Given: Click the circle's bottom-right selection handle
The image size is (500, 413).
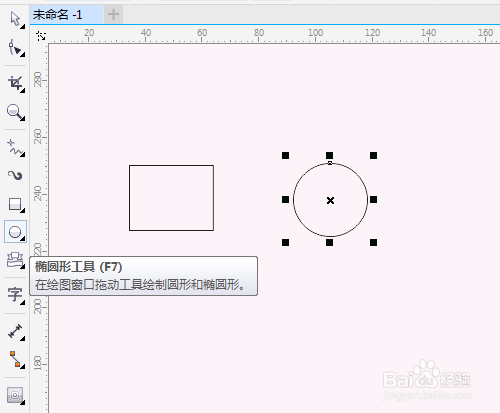Looking at the screenshot, I should (x=373, y=242).
